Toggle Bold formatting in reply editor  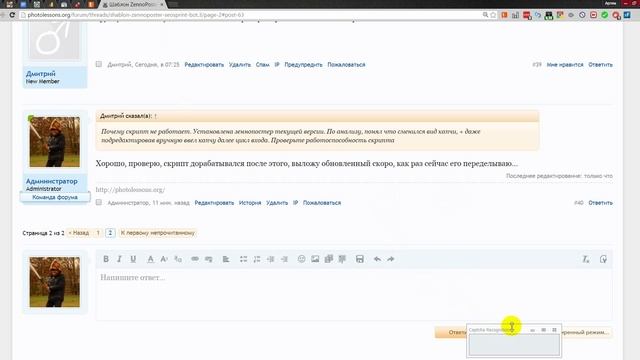[x=106, y=259]
